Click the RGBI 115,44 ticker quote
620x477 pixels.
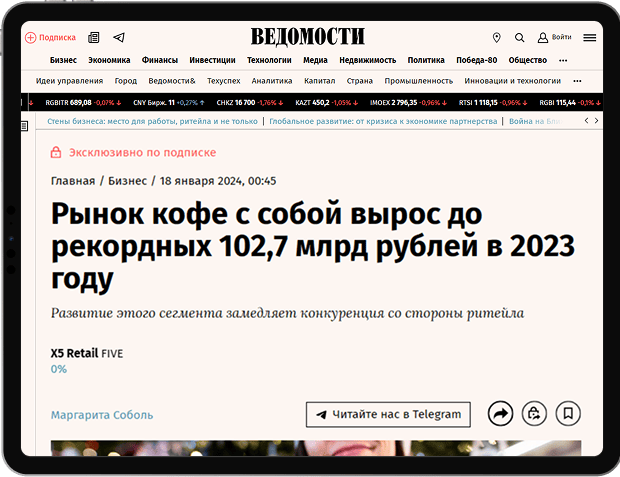tap(570, 102)
